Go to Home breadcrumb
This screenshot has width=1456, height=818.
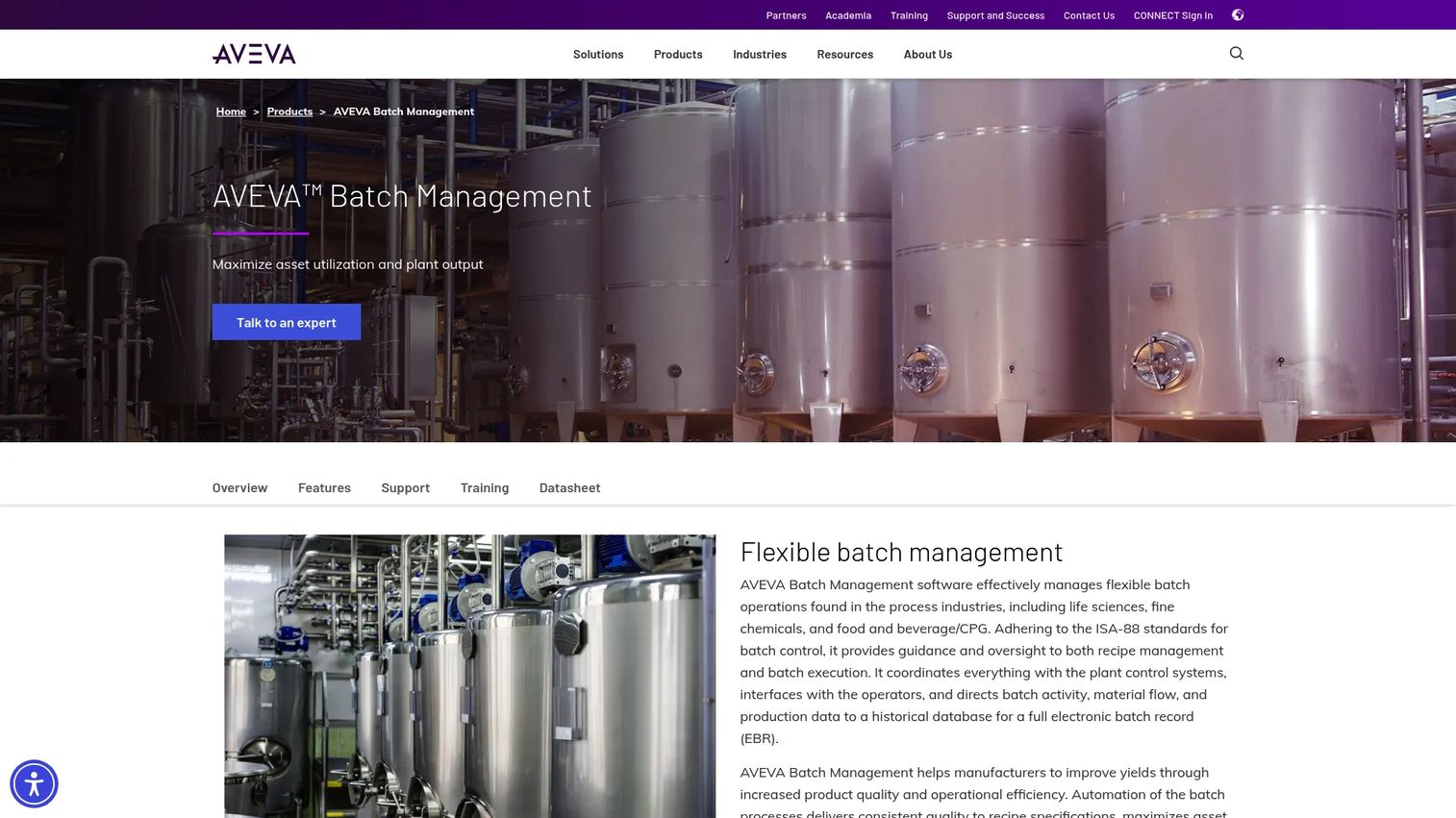(231, 112)
